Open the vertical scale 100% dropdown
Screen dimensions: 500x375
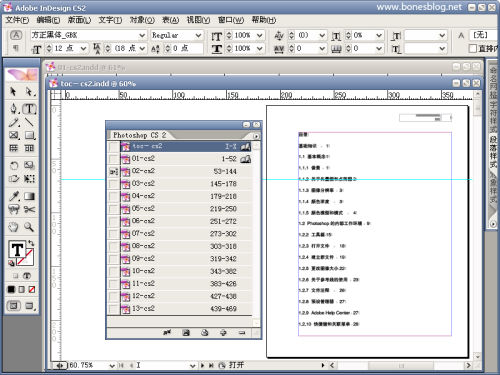click(260, 35)
